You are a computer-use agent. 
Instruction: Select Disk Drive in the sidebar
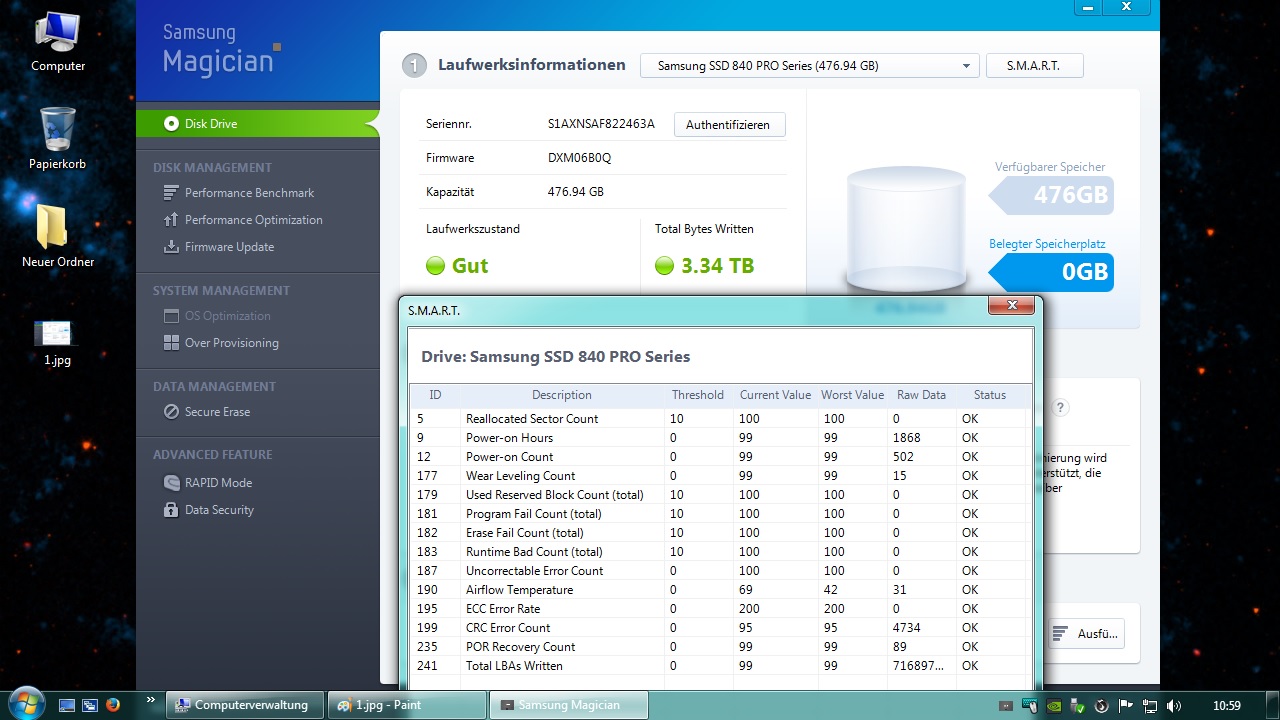tap(258, 124)
